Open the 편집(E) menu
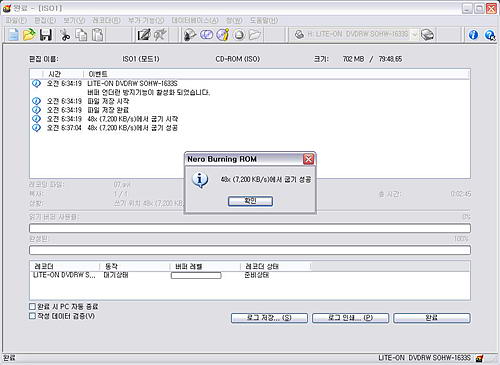The width and height of the screenshot is (500, 365). [x=45, y=21]
